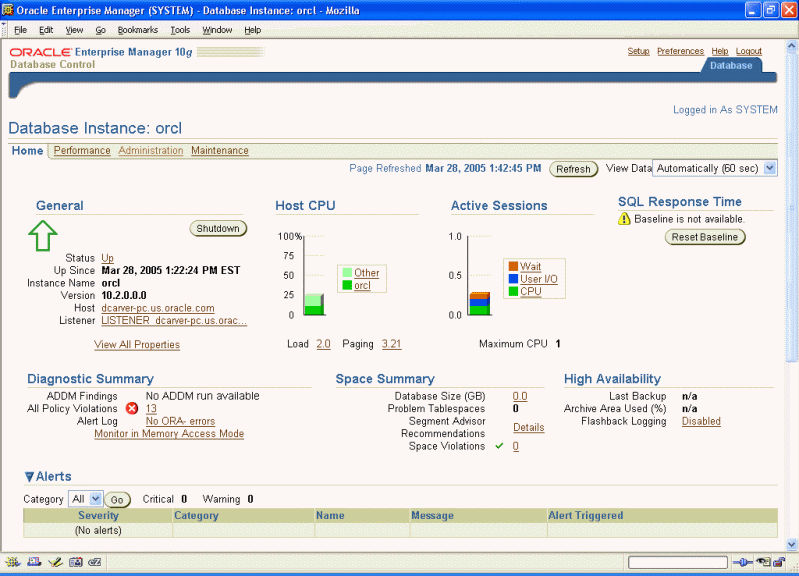Switch to the Performance tab
Screen dimensions: 799x576
(82, 151)
